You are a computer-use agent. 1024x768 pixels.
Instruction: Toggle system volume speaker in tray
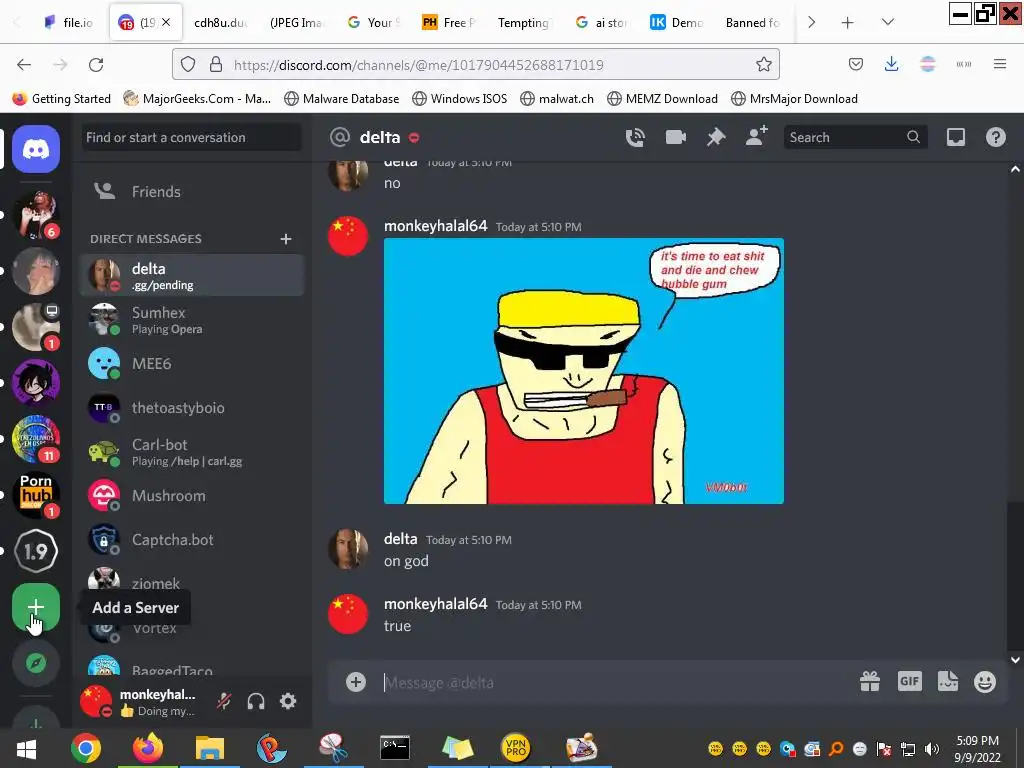(932, 749)
